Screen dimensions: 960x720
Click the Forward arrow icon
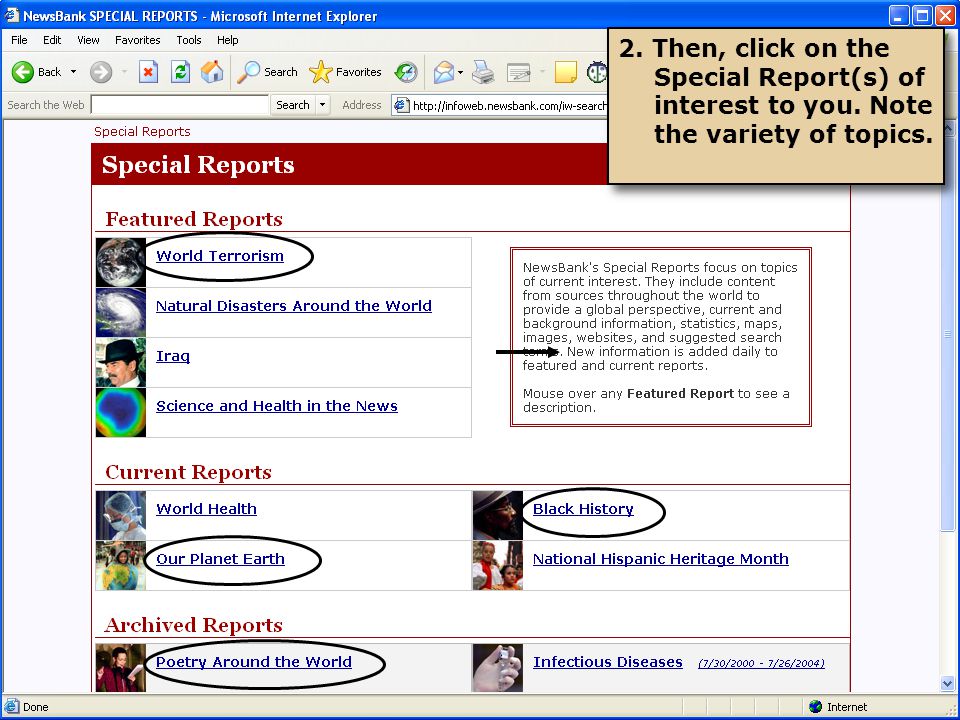tap(101, 72)
